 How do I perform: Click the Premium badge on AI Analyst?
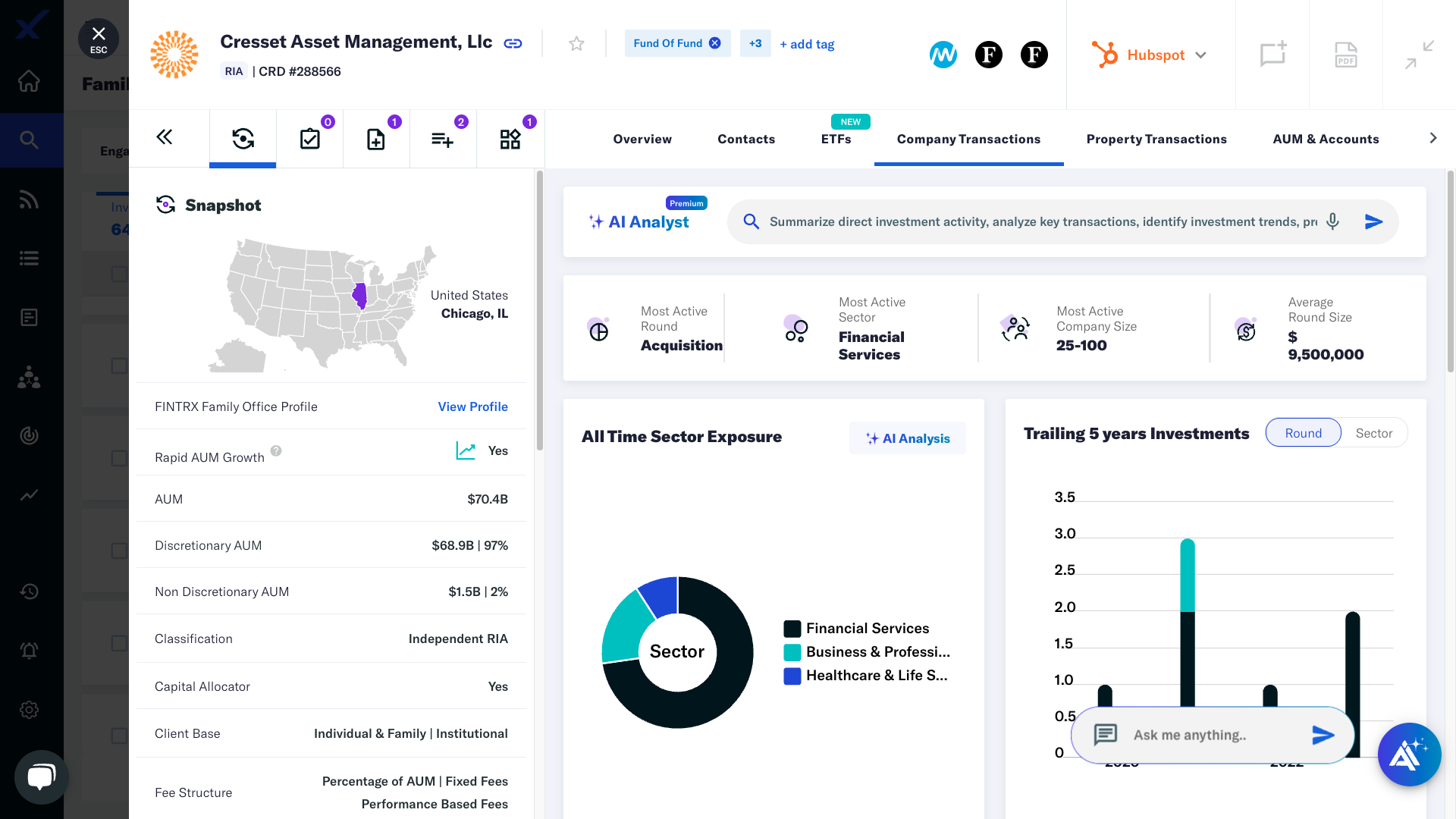[x=686, y=203]
